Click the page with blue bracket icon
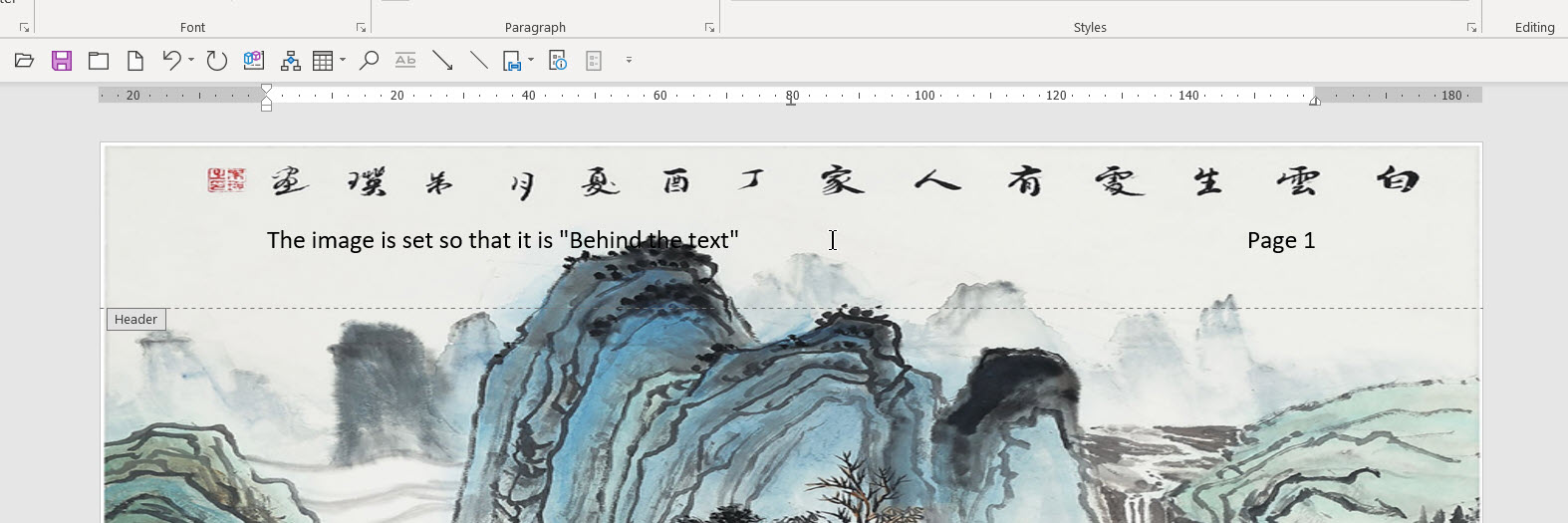 click(512, 61)
